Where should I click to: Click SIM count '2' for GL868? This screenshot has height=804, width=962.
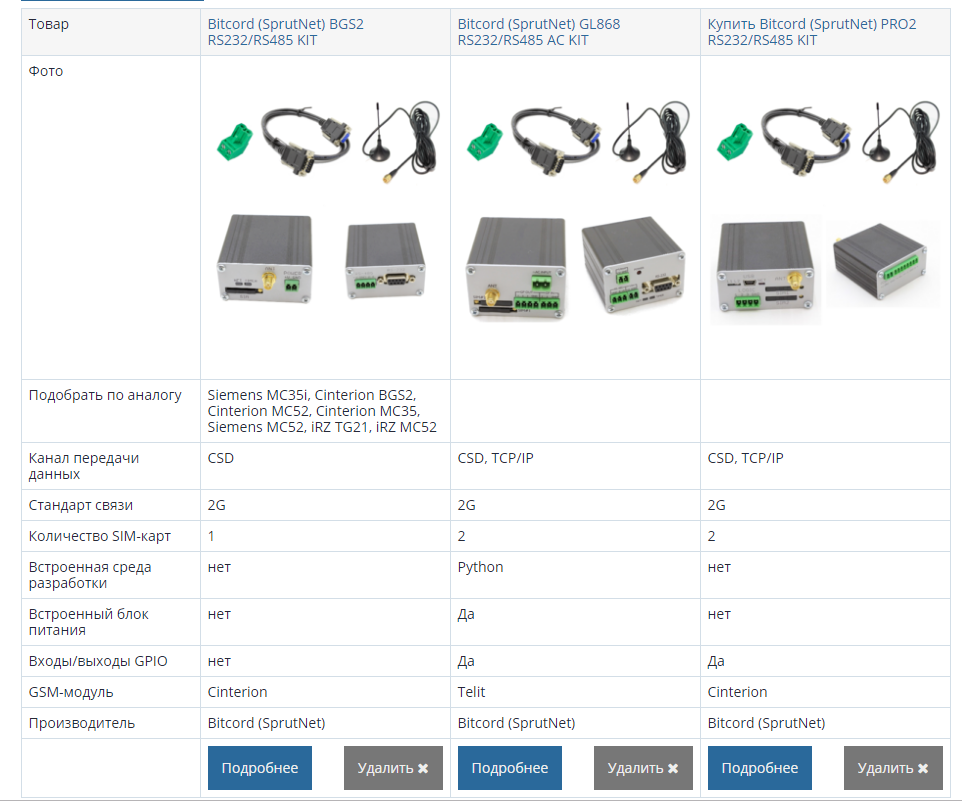[x=461, y=536]
